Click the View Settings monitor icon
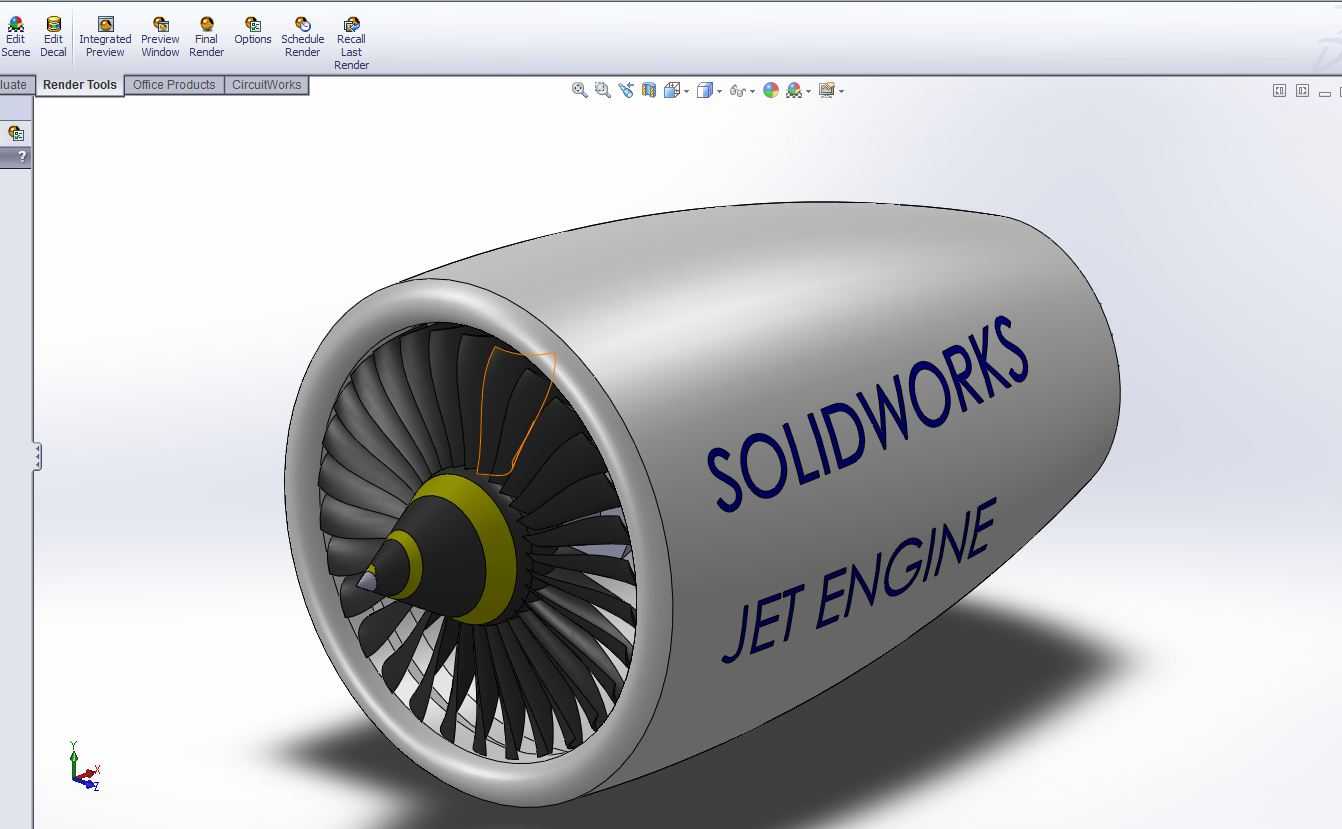This screenshot has height=829, width=1342. tap(826, 90)
